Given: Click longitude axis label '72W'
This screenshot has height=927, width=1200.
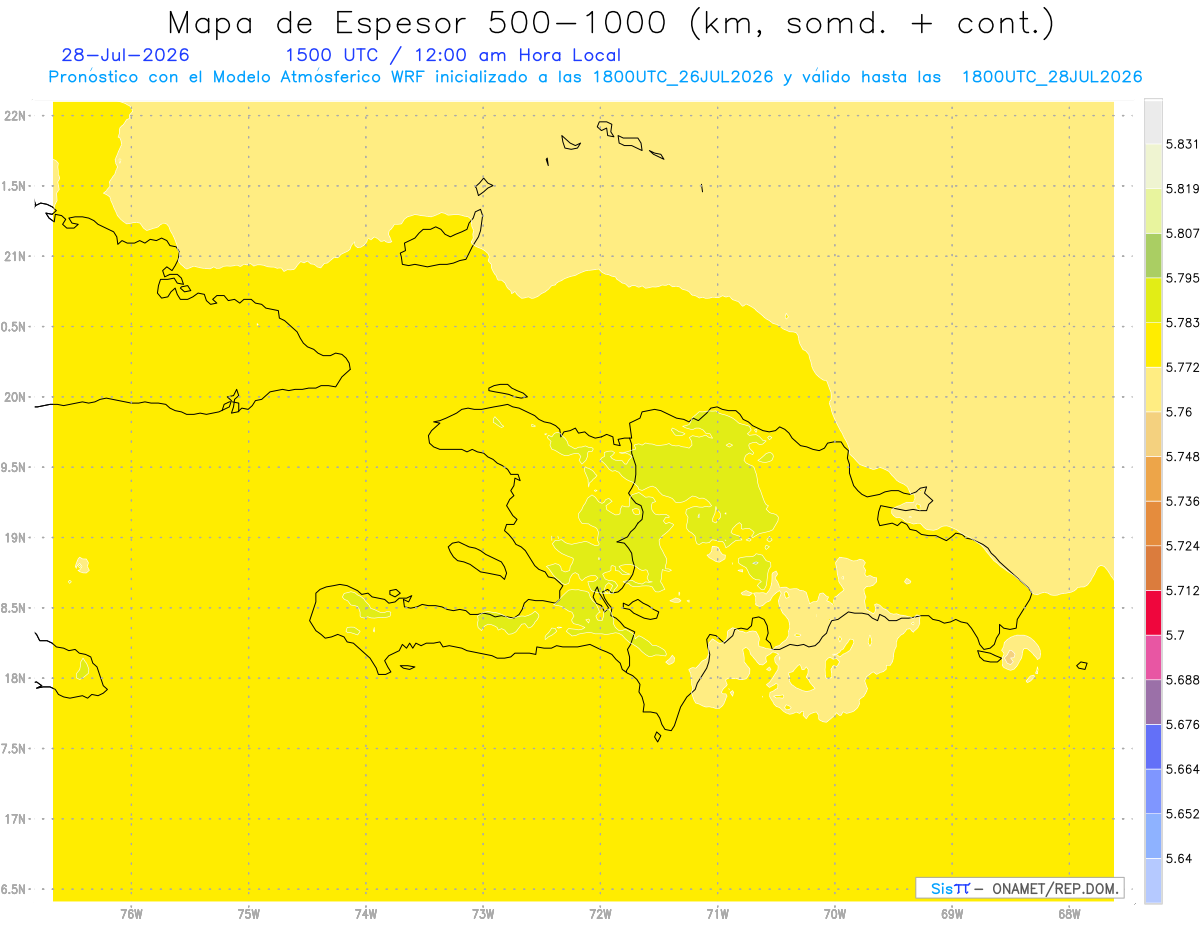Looking at the screenshot, I should (x=600, y=913).
